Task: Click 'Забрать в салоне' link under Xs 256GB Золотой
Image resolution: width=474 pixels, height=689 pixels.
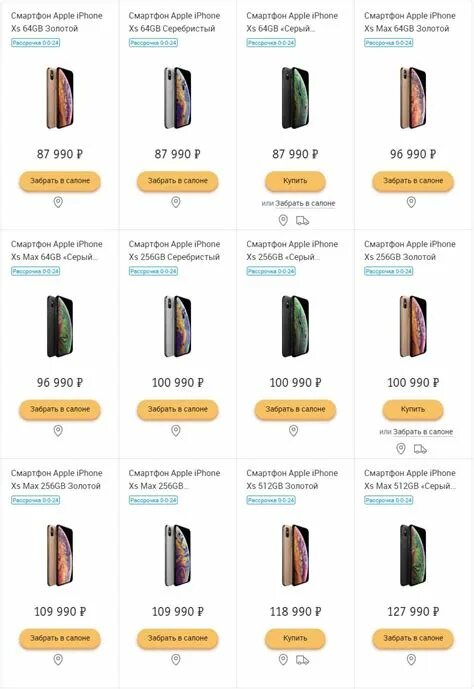Action: click(x=423, y=432)
